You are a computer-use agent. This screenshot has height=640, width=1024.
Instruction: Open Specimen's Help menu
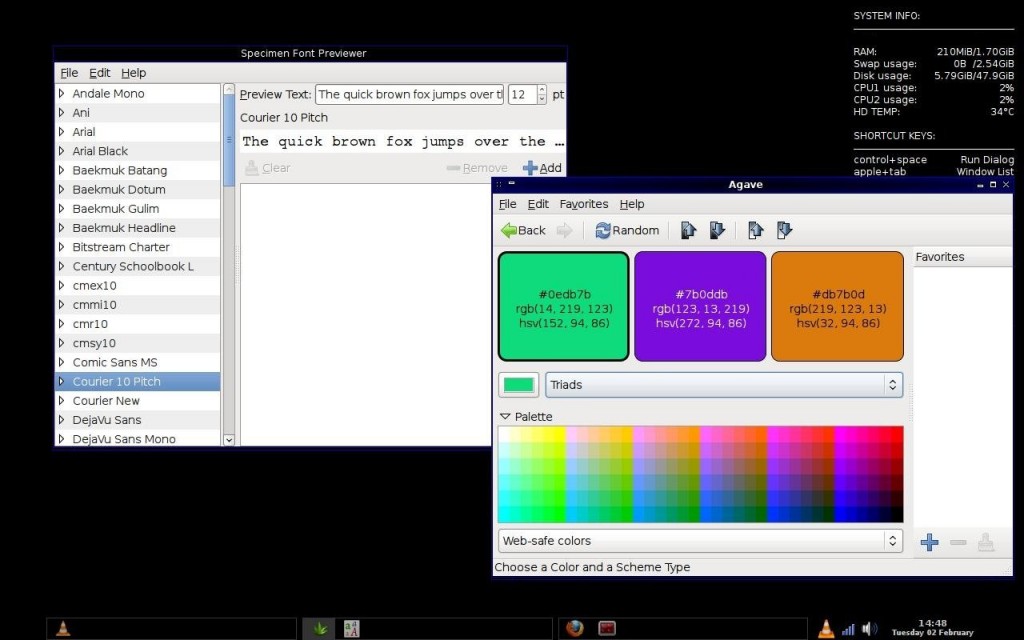coord(133,72)
